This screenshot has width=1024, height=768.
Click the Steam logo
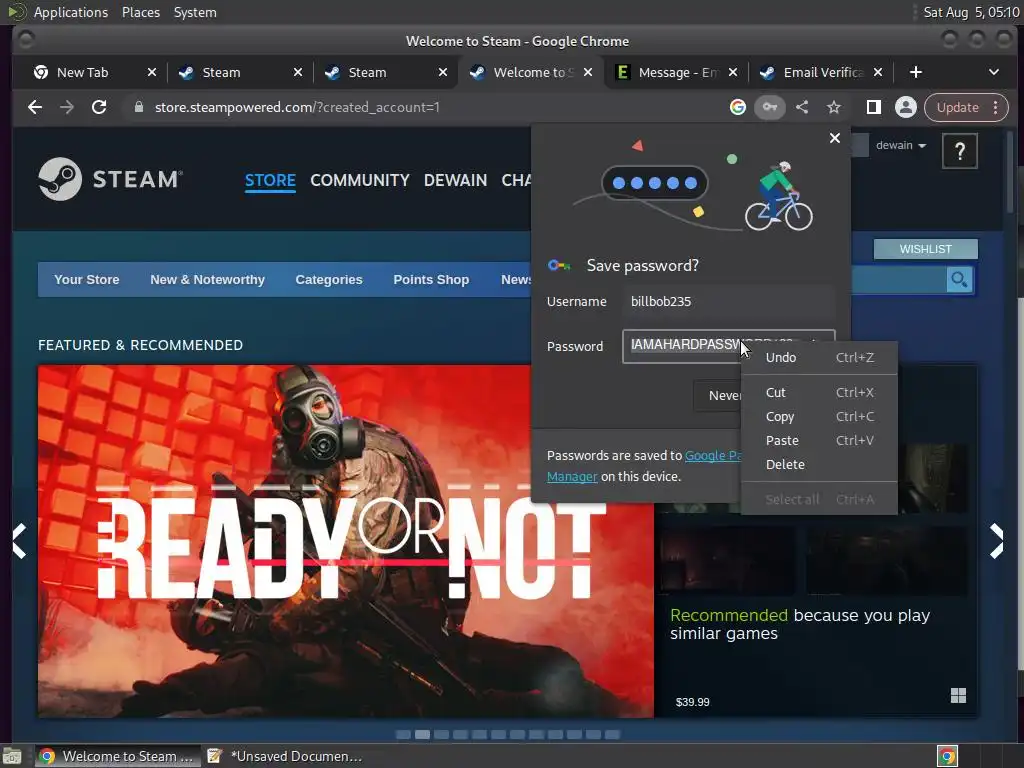point(110,179)
